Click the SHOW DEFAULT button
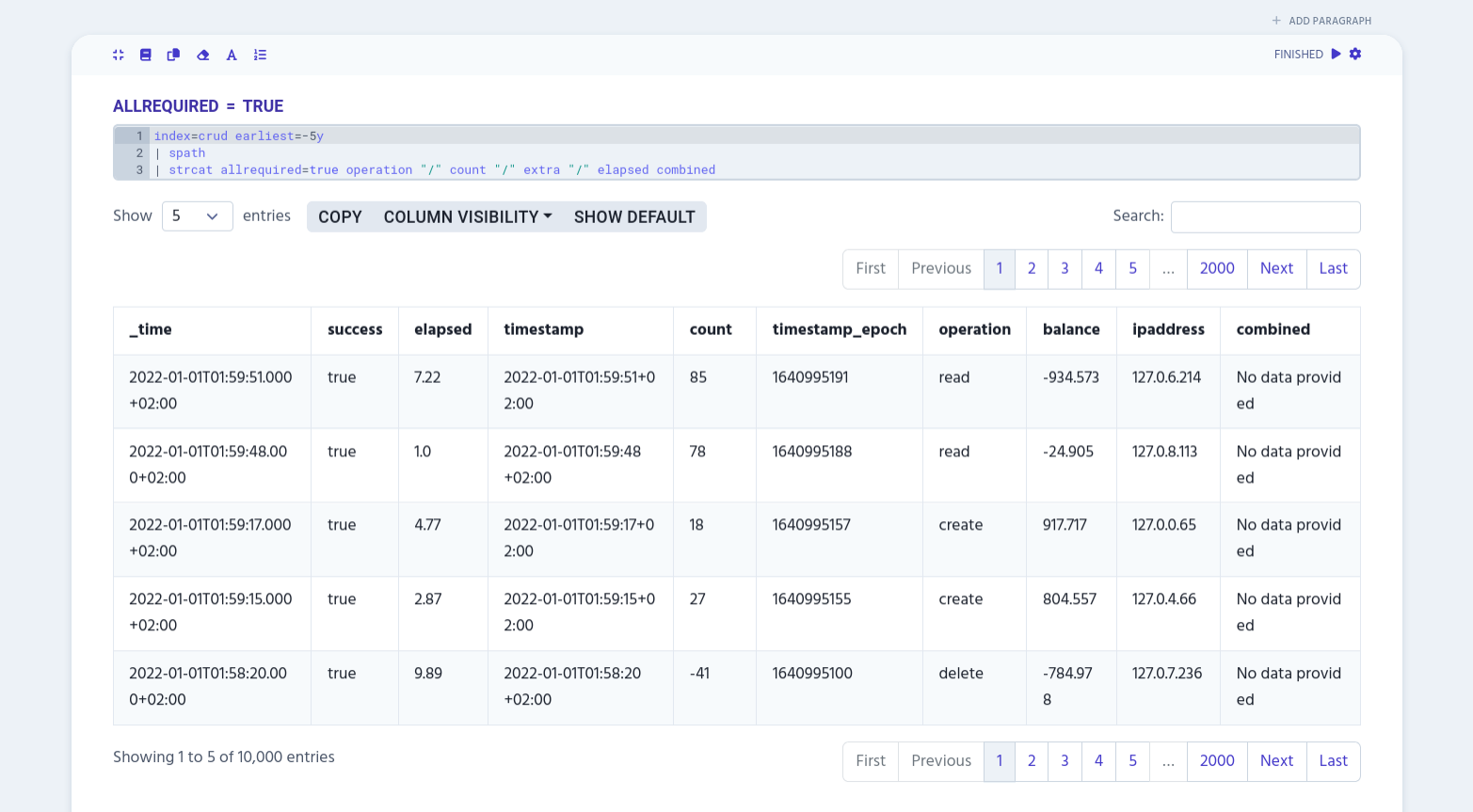The height and width of the screenshot is (812, 1473). click(x=634, y=216)
